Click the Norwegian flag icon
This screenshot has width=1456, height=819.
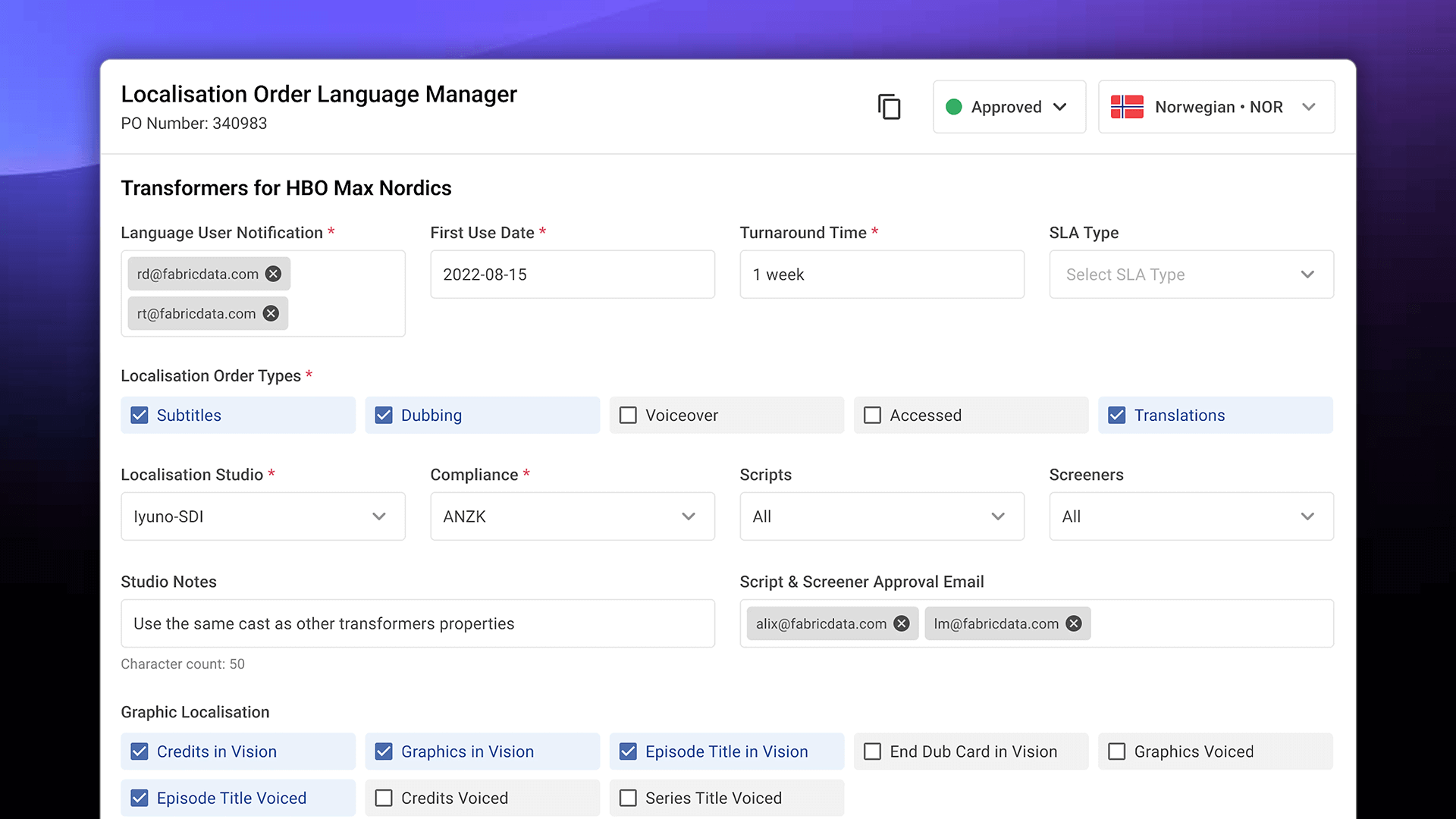[1127, 107]
